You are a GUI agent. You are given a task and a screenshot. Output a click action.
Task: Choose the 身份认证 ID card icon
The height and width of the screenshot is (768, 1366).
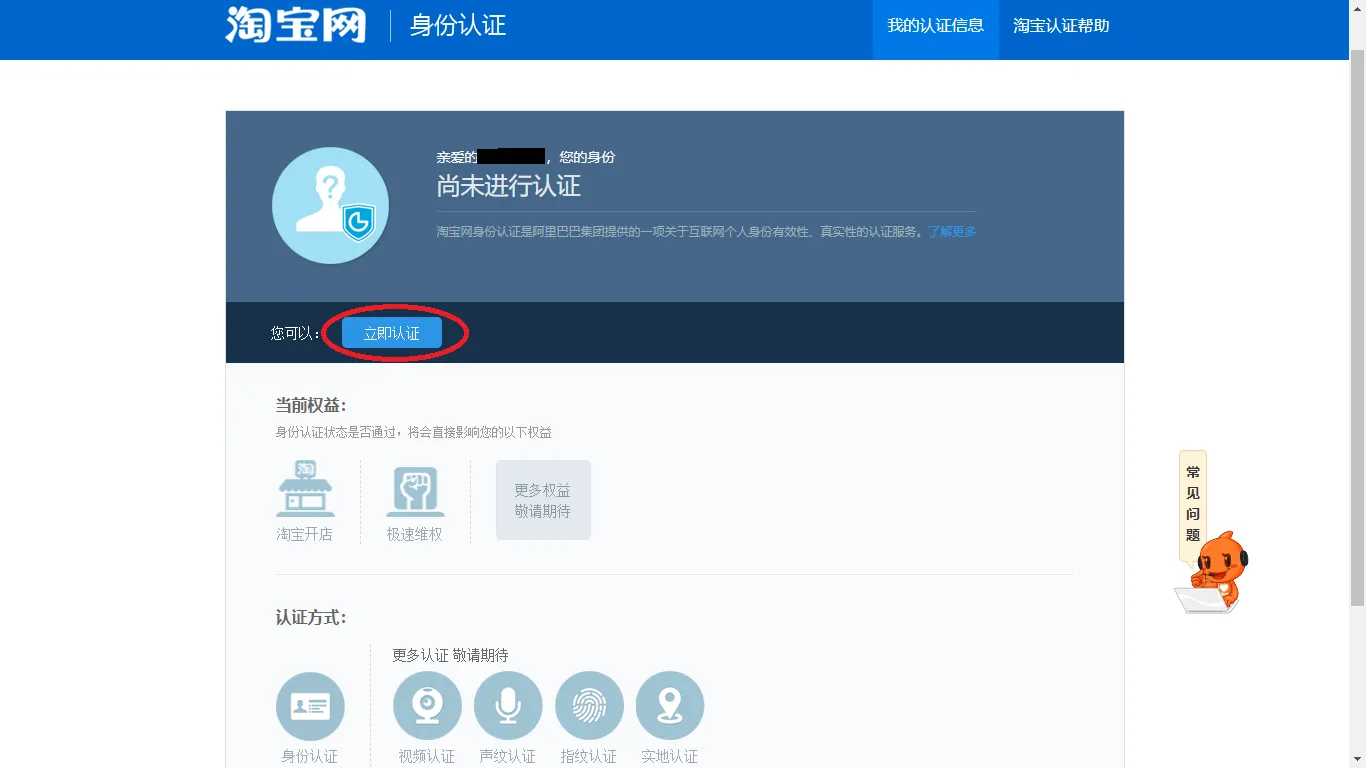(310, 706)
